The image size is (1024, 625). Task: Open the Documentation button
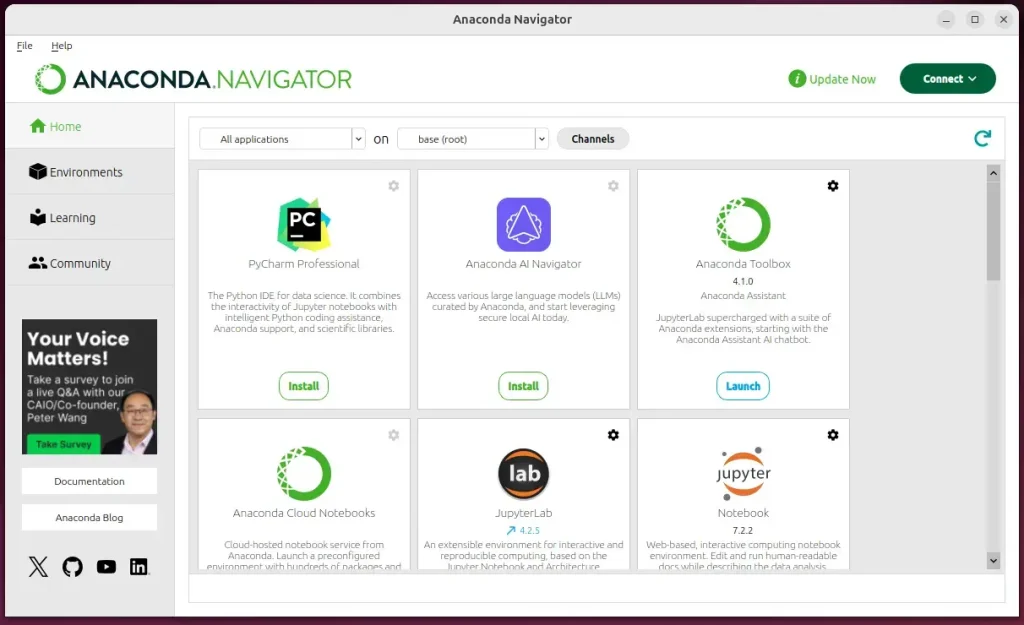(x=89, y=481)
